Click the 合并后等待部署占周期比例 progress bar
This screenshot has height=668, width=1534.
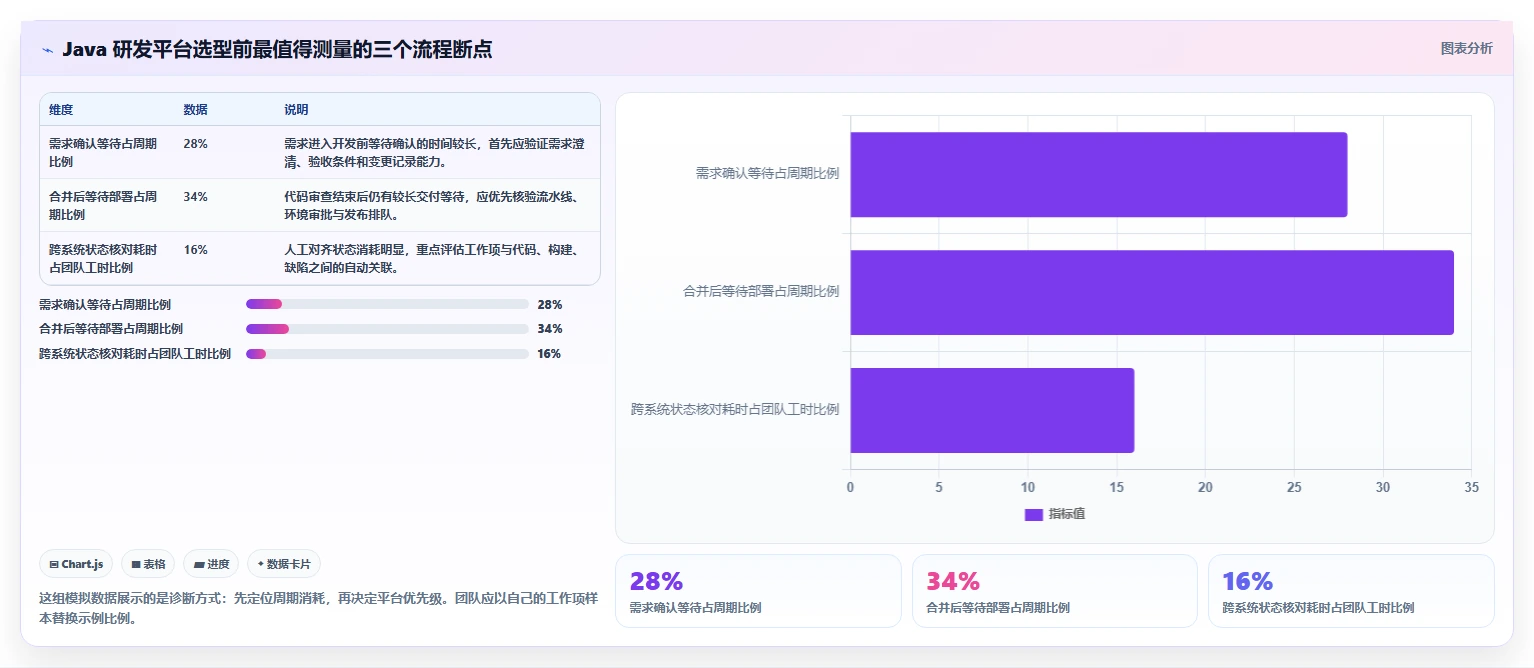[387, 329]
